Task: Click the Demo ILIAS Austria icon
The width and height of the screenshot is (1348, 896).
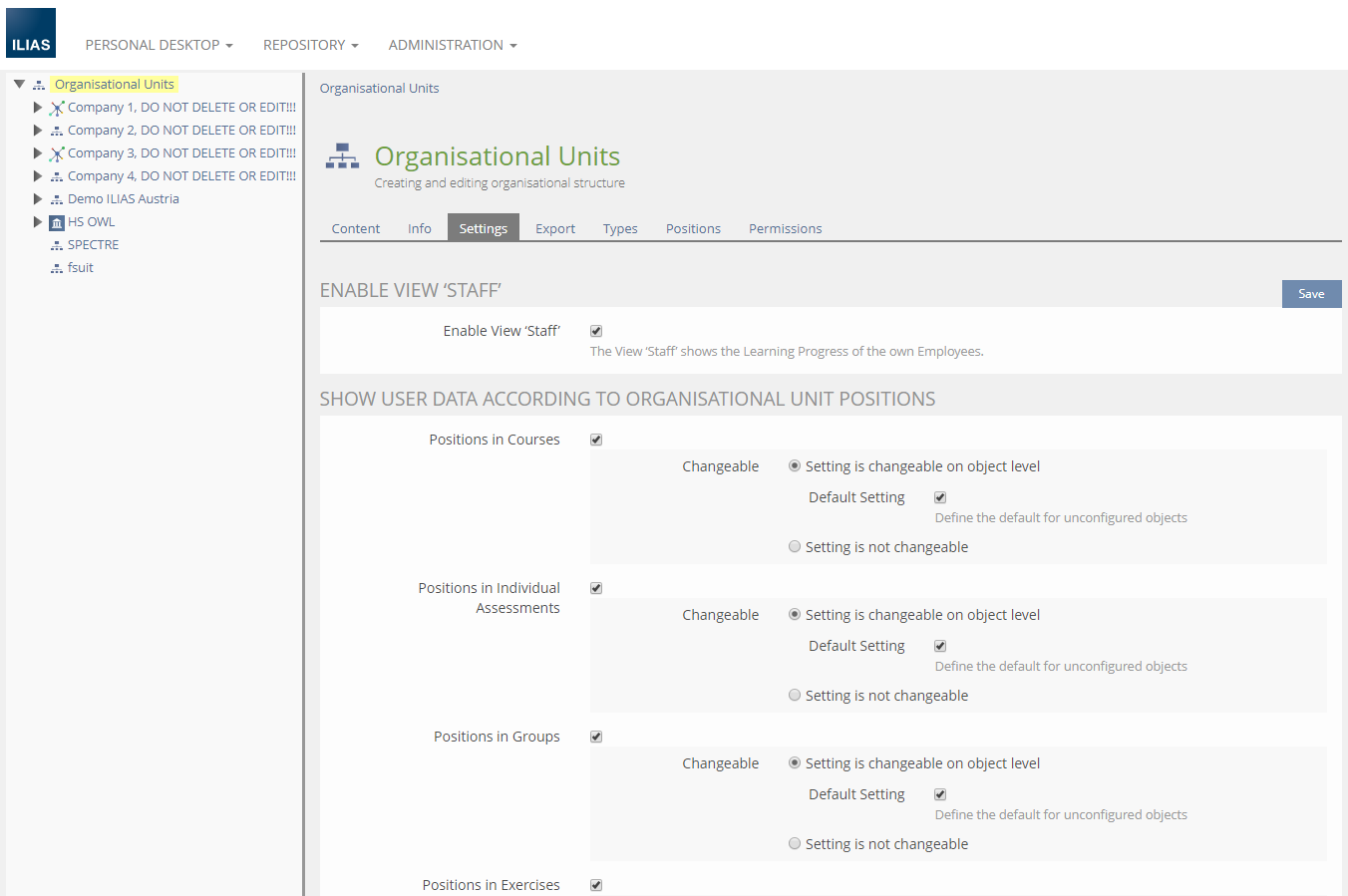Action: coord(57,199)
